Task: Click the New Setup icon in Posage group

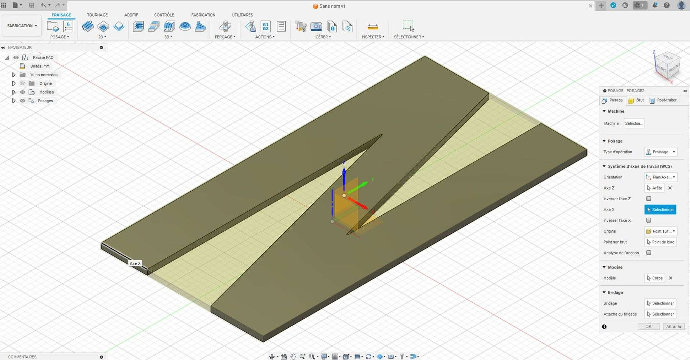Action: [53, 27]
